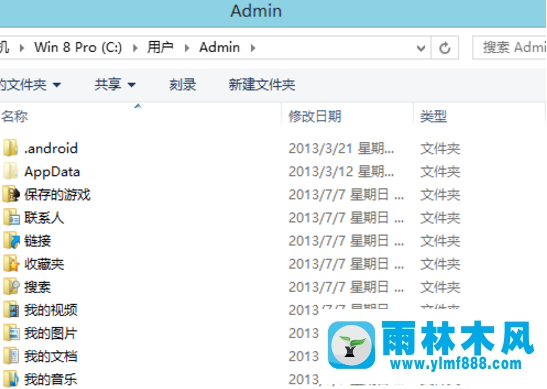Click 新建文件夹 to create a folder

pyautogui.click(x=262, y=84)
